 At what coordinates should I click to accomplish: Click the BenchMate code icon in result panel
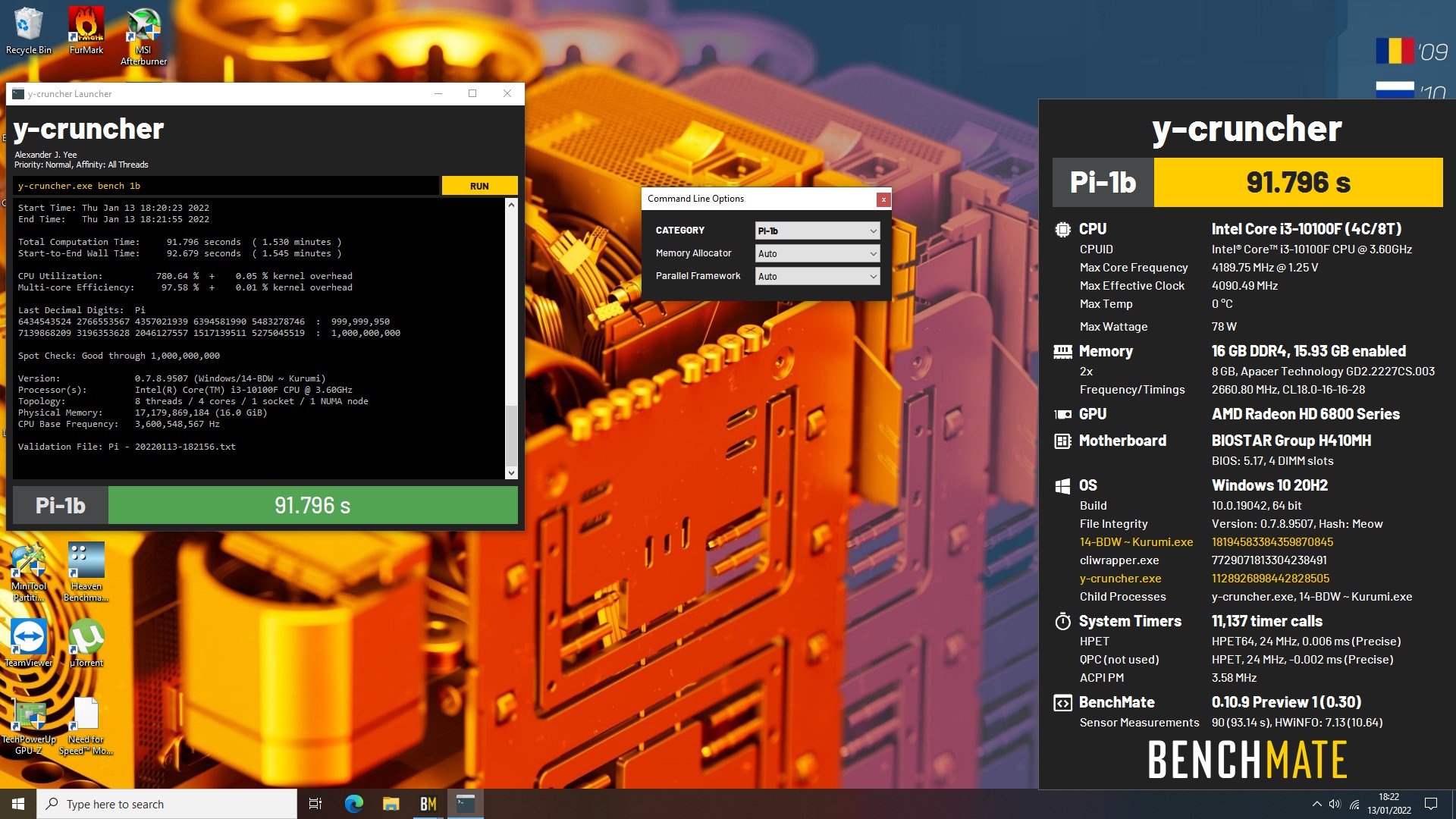coord(1063,703)
